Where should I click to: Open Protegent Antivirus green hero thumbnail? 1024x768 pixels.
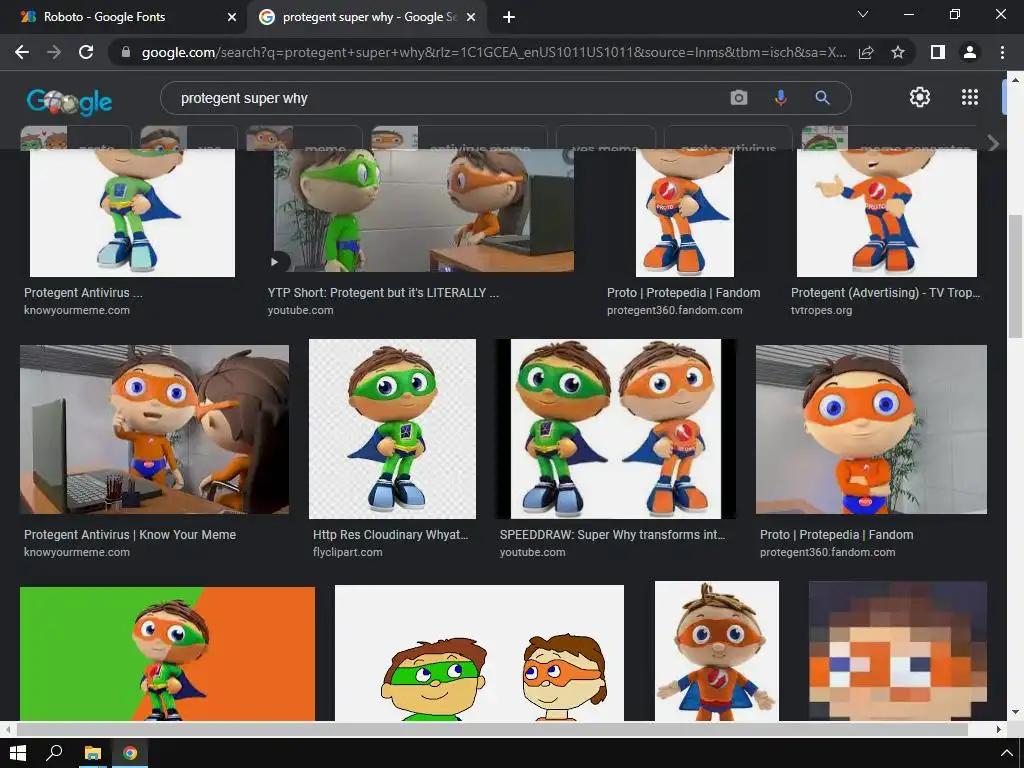tap(133, 213)
